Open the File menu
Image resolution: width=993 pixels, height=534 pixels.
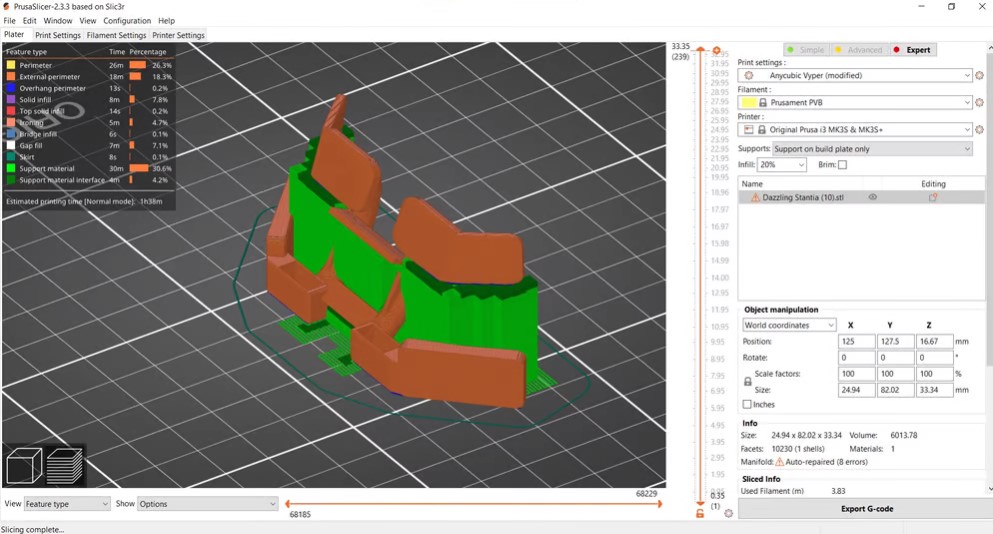tap(9, 21)
